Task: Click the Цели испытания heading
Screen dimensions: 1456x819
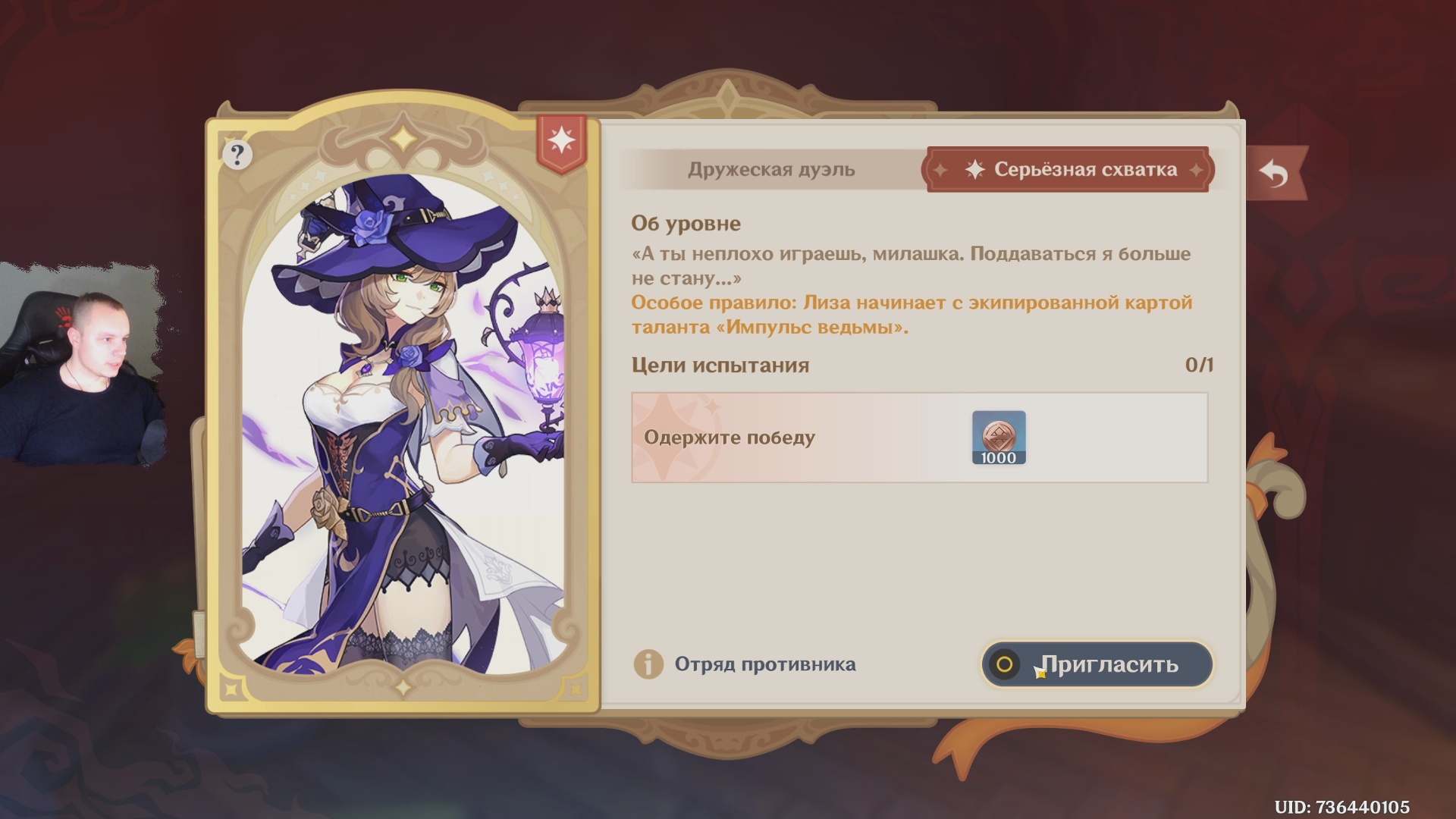Action: [x=720, y=366]
